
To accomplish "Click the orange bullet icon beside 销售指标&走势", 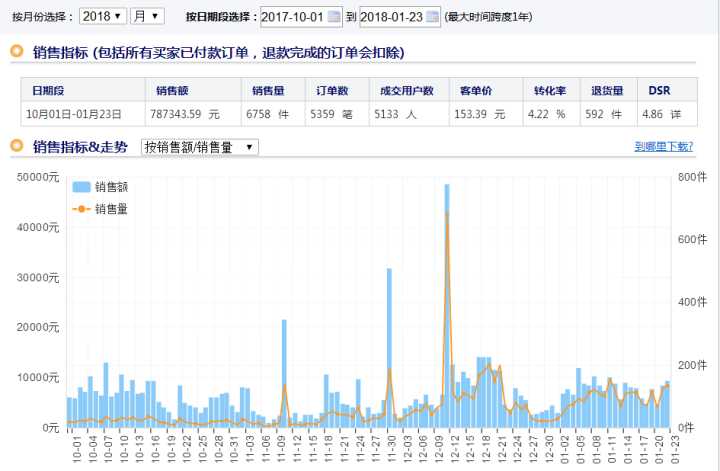I will point(17,147).
